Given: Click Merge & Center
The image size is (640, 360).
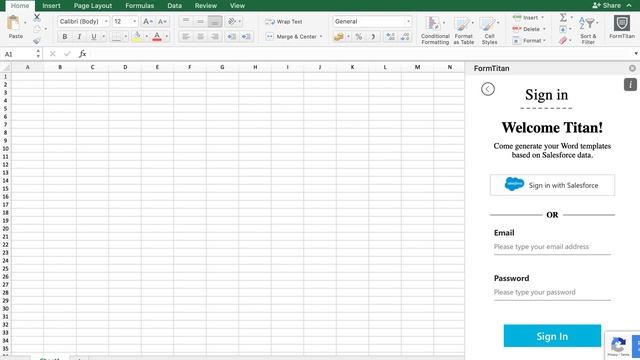Looking at the screenshot, I should click(291, 37).
